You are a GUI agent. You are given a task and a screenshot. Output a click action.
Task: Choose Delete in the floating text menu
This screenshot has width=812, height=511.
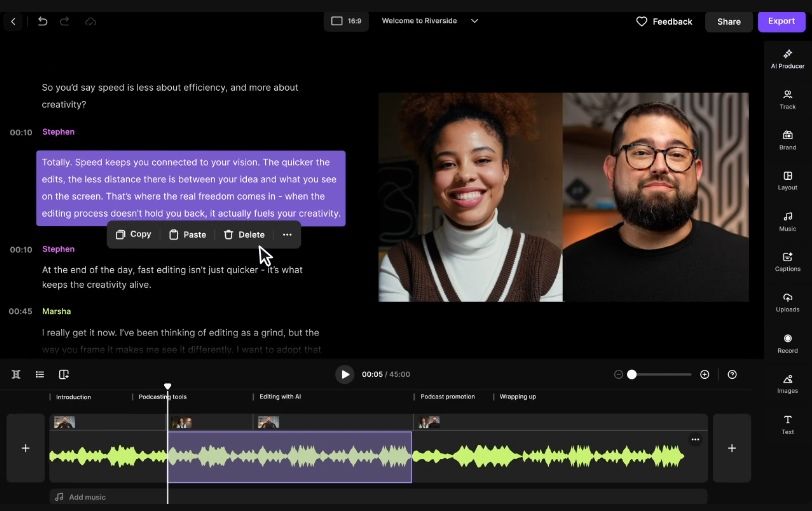point(244,235)
